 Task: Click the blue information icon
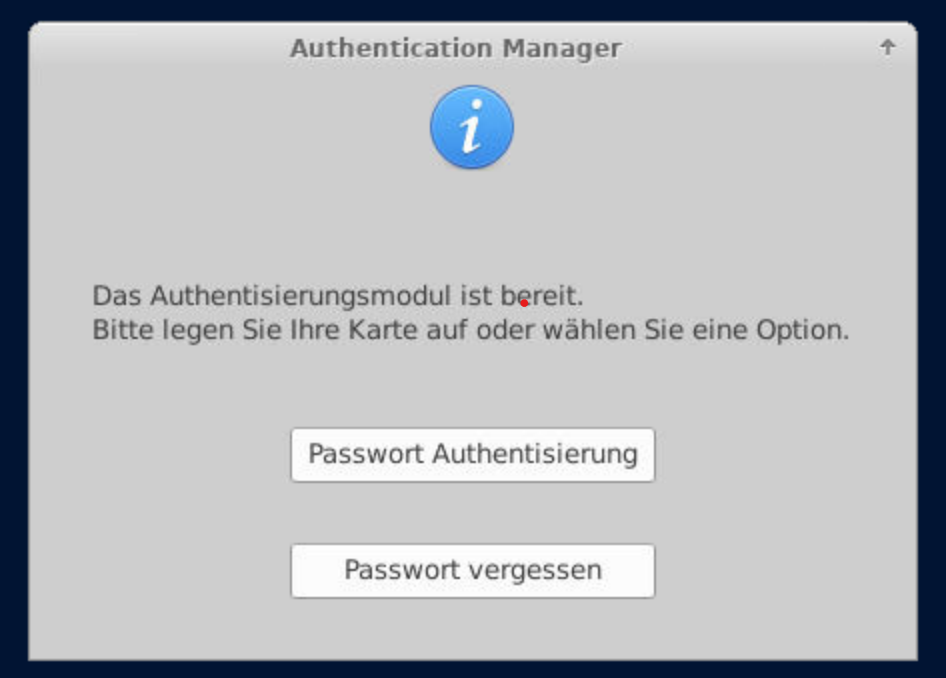pyautogui.click(x=472, y=127)
